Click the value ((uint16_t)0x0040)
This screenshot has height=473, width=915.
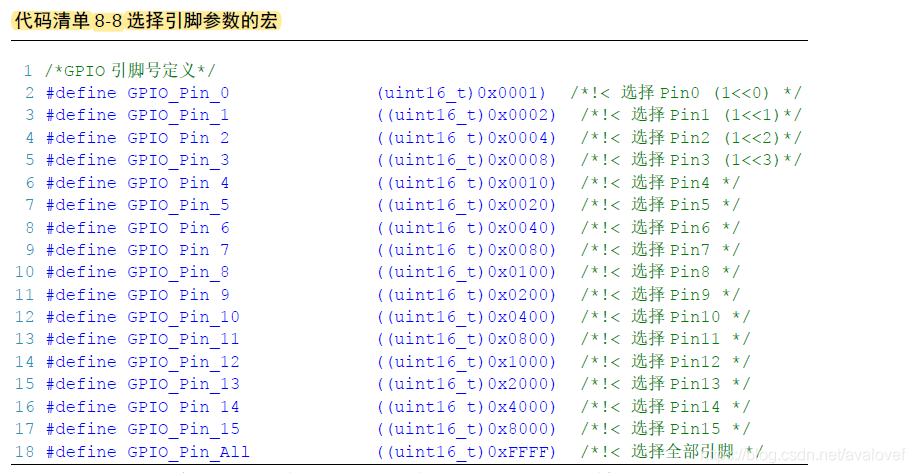(467, 228)
